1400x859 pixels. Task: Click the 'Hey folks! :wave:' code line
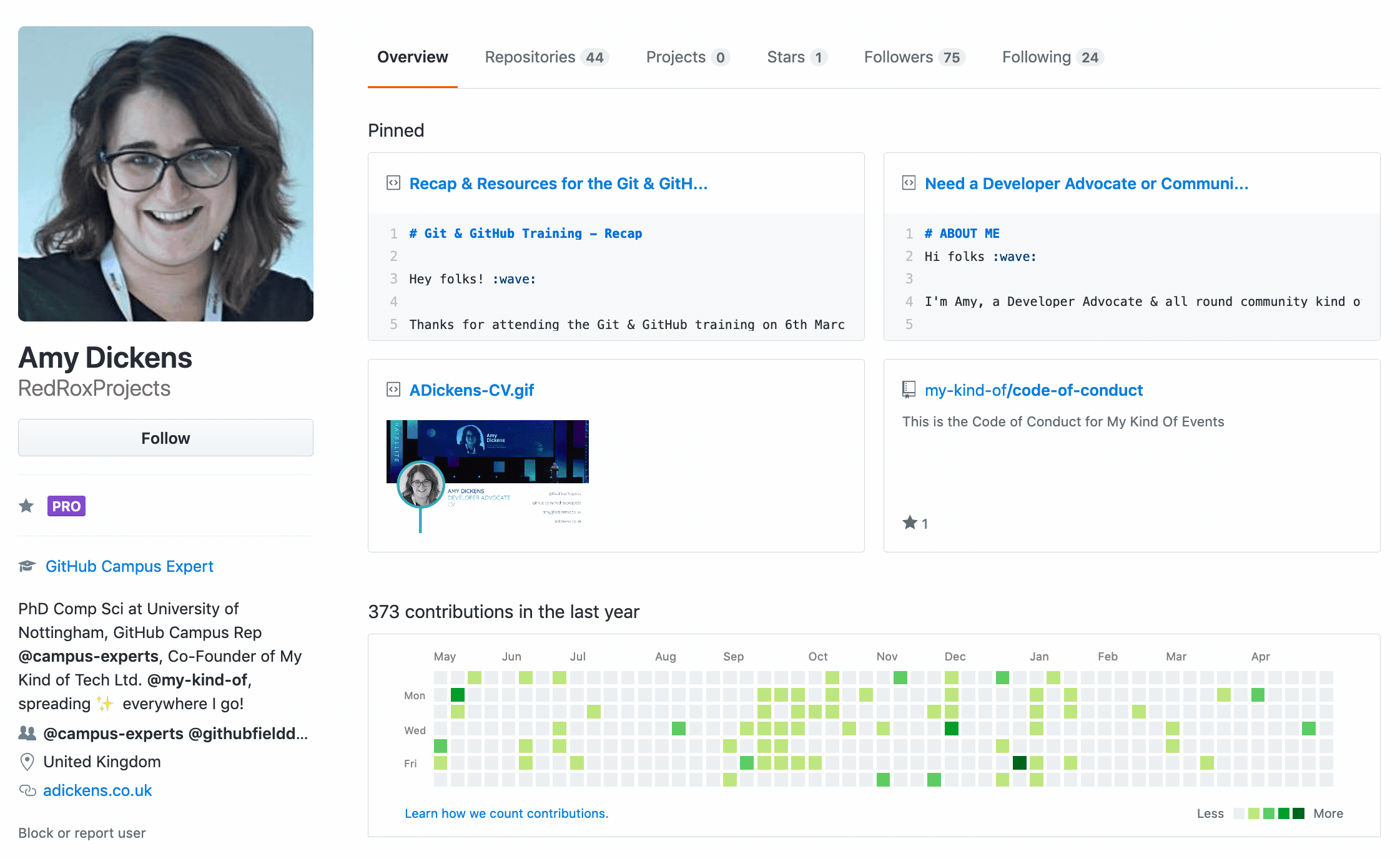[x=473, y=279]
